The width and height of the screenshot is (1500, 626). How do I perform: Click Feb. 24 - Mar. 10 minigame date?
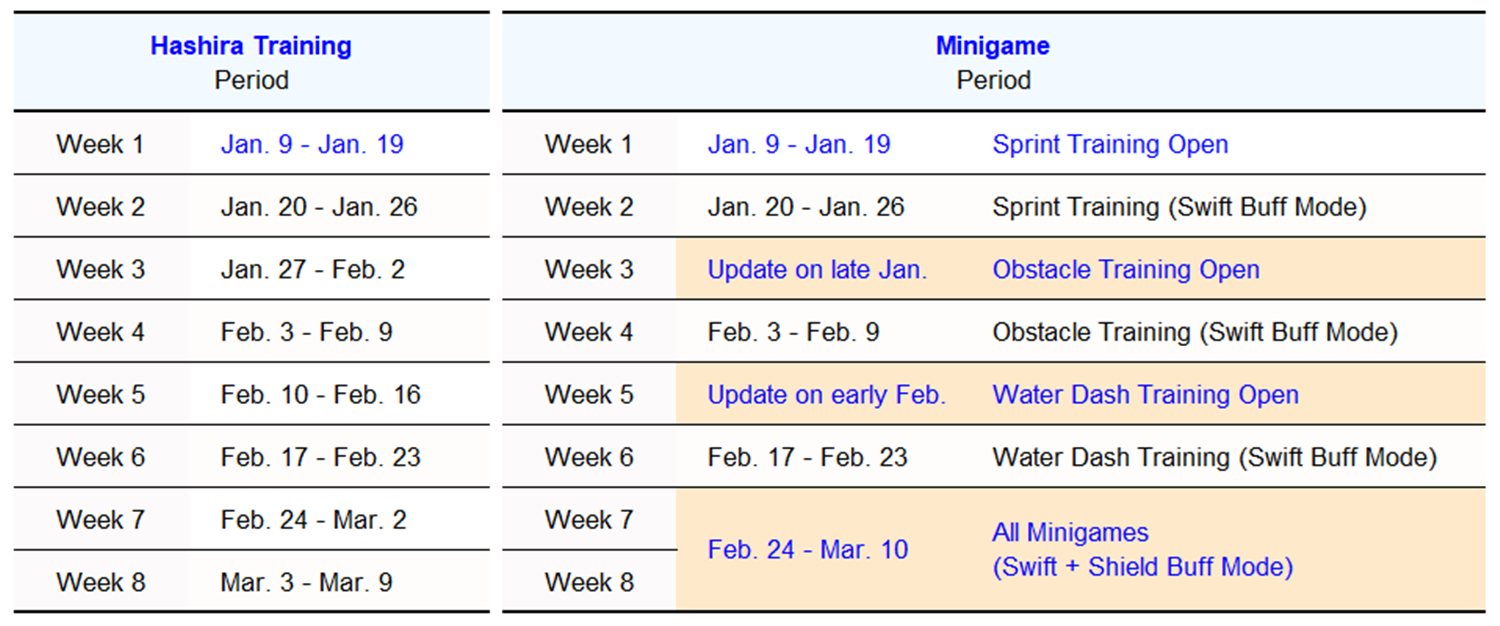click(x=808, y=550)
